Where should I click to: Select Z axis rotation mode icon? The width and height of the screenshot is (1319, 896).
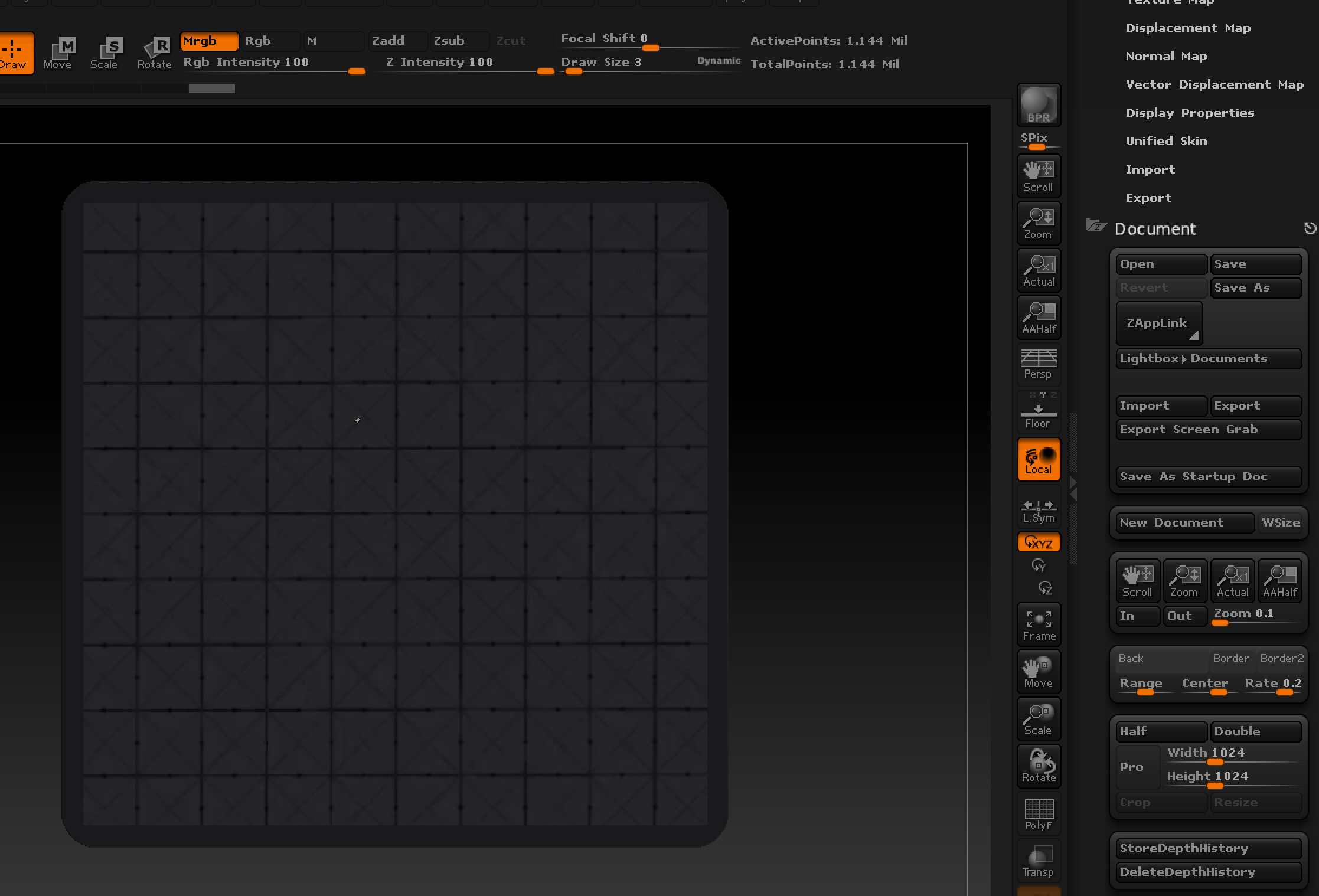pos(1045,588)
